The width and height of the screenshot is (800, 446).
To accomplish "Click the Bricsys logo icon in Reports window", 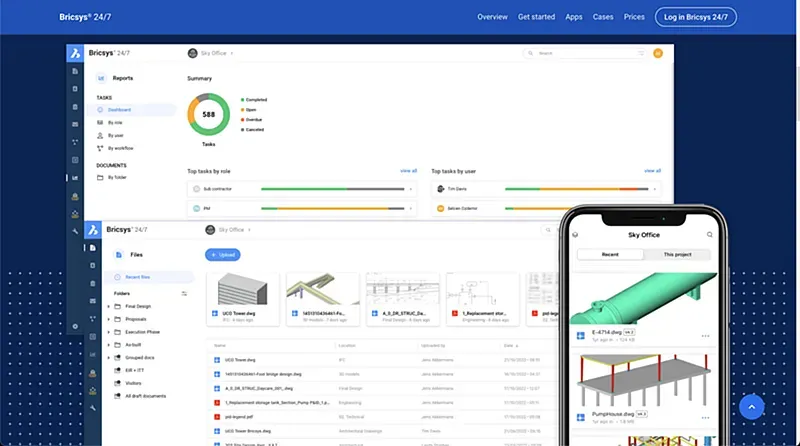I will click(x=75, y=53).
